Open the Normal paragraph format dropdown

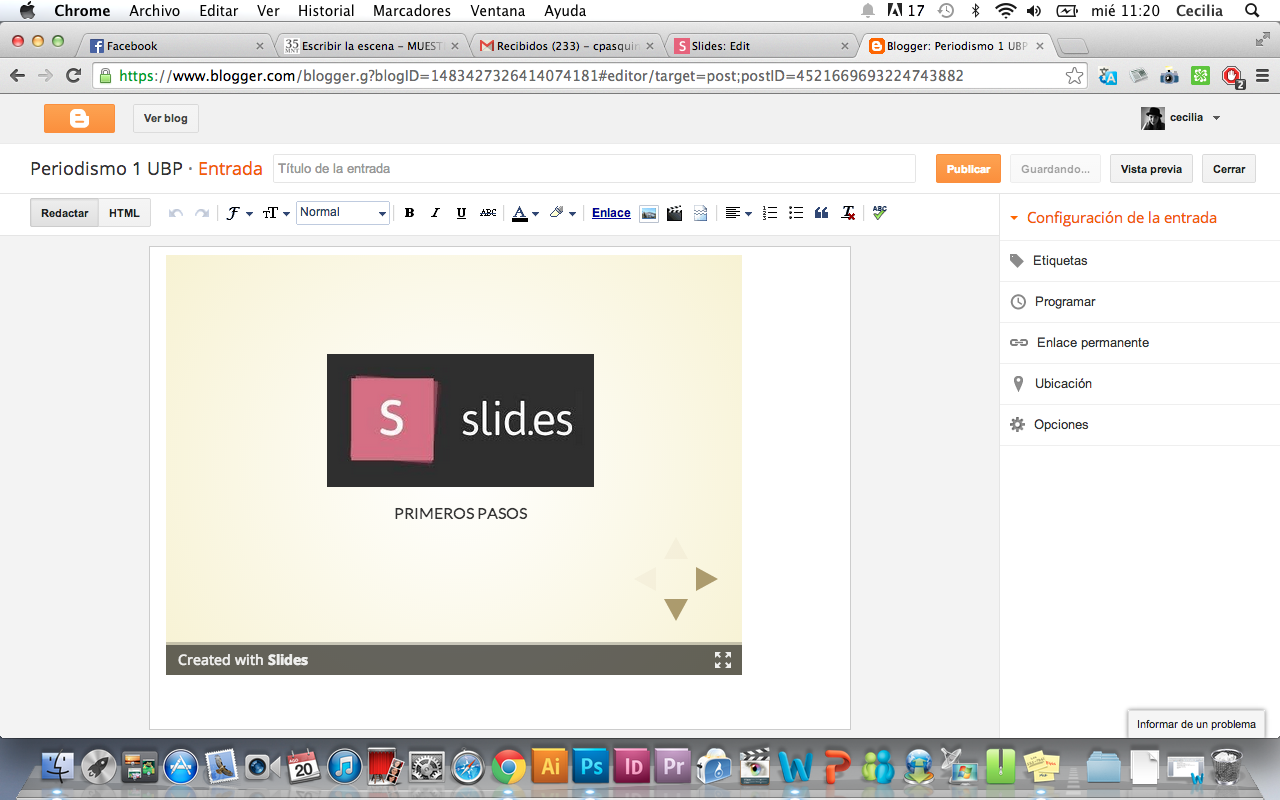[x=343, y=212]
